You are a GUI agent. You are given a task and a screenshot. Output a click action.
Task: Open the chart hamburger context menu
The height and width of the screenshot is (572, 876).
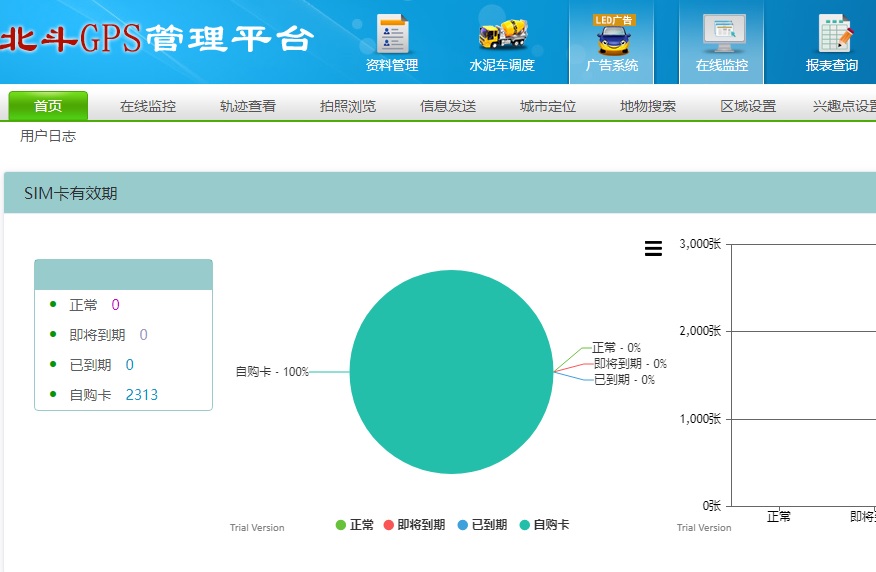[653, 249]
